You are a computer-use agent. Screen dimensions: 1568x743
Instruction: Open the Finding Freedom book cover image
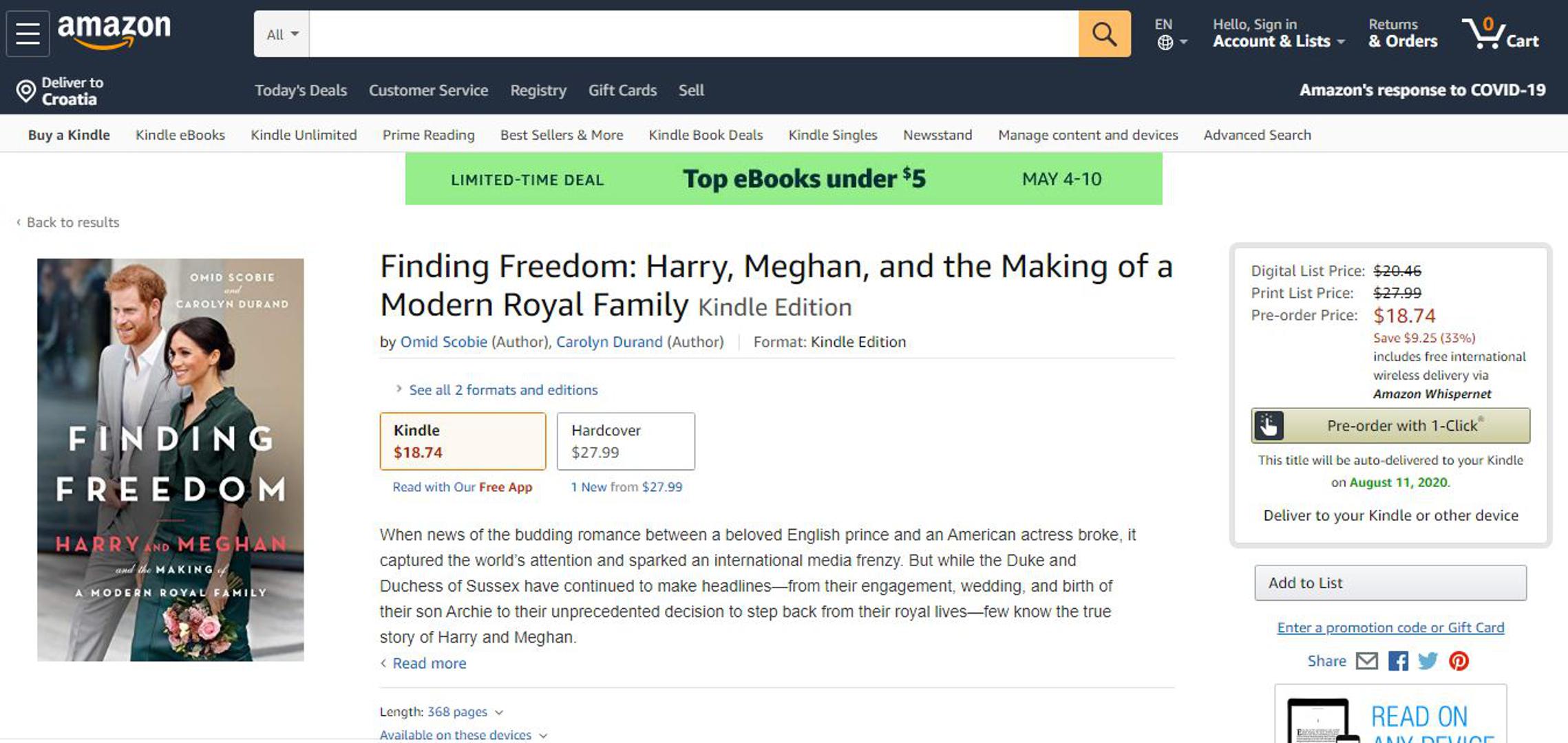[x=171, y=460]
